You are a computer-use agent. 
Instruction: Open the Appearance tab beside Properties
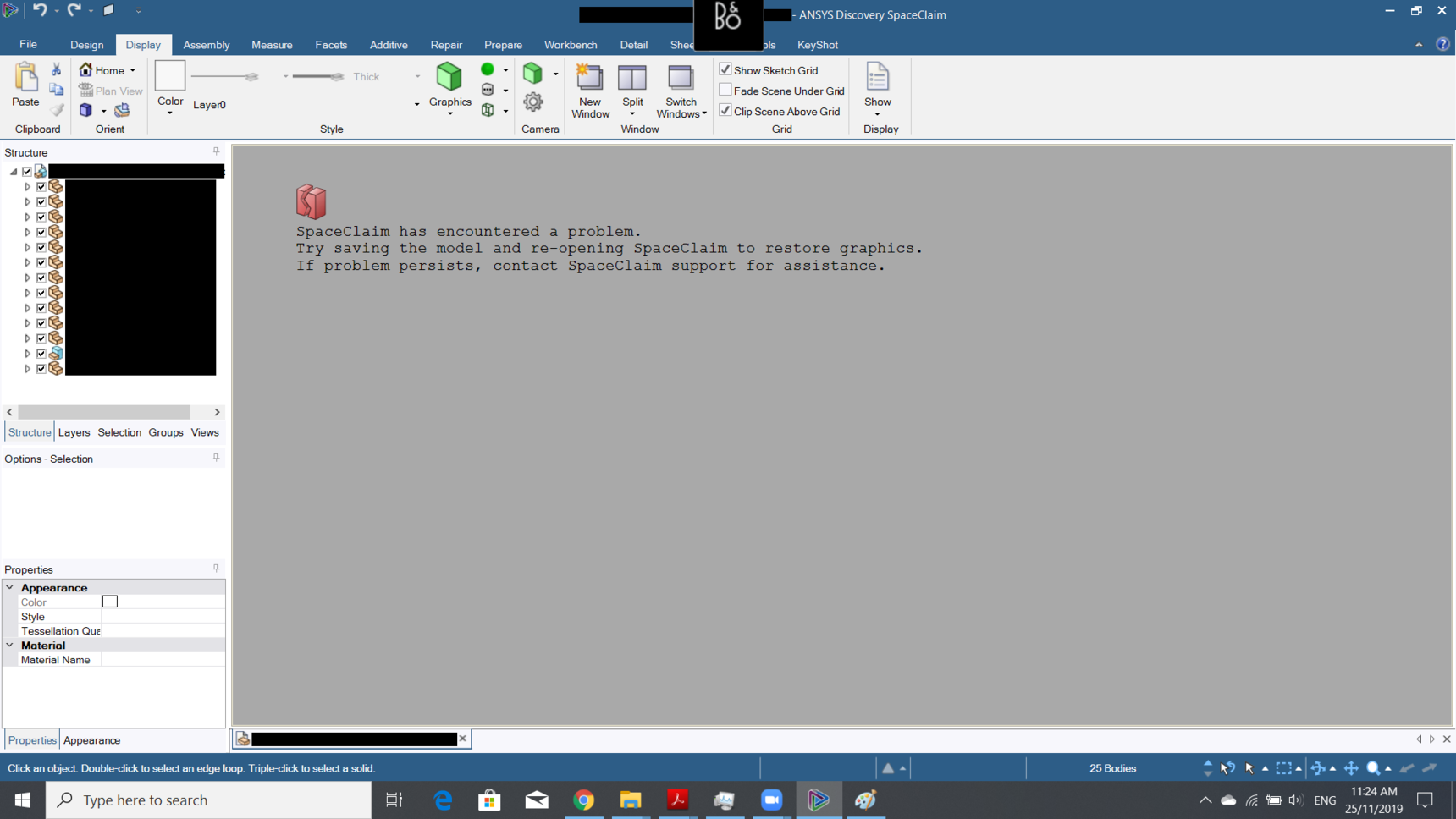click(92, 740)
